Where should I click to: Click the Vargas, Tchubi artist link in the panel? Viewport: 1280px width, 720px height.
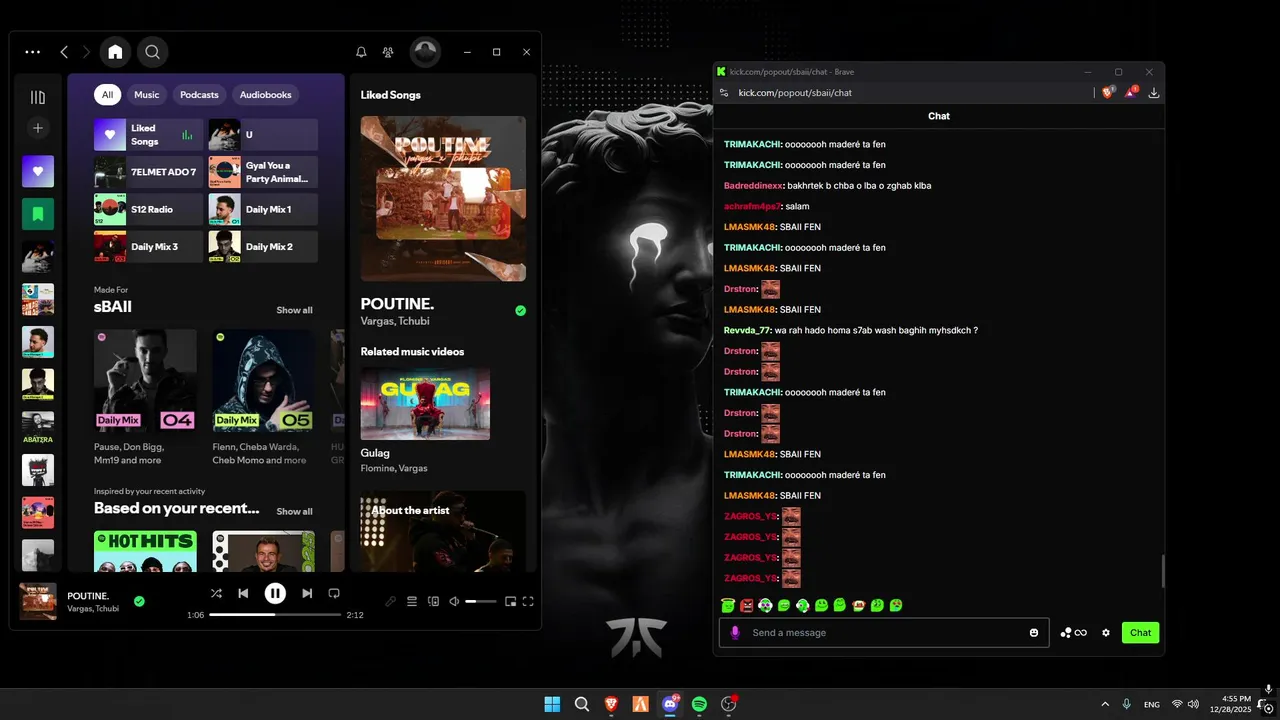coord(397,321)
